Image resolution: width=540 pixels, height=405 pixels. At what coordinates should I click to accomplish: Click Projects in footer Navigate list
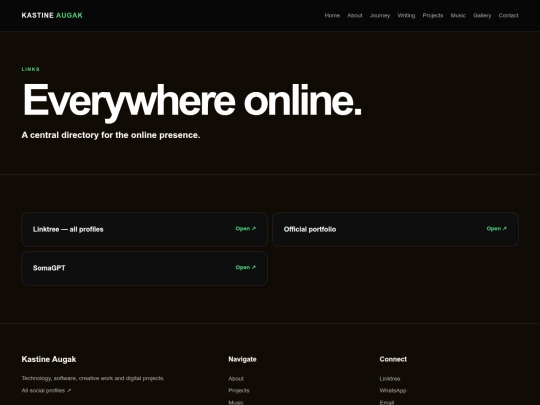(x=239, y=391)
